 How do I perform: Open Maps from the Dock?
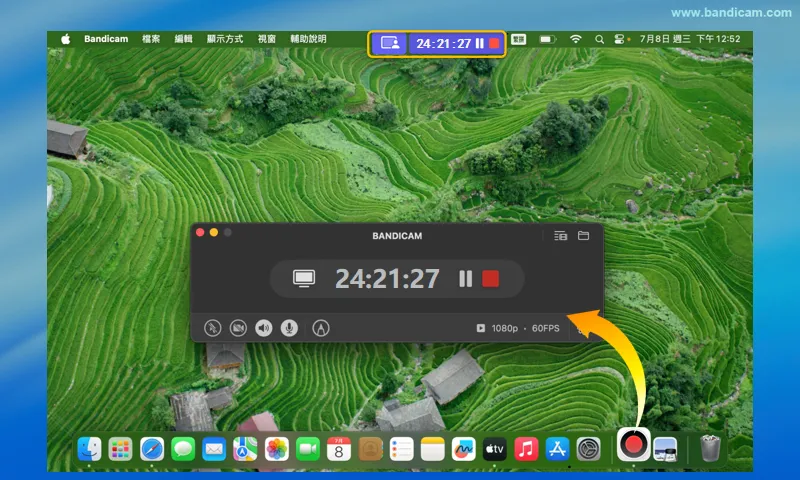pyautogui.click(x=245, y=449)
